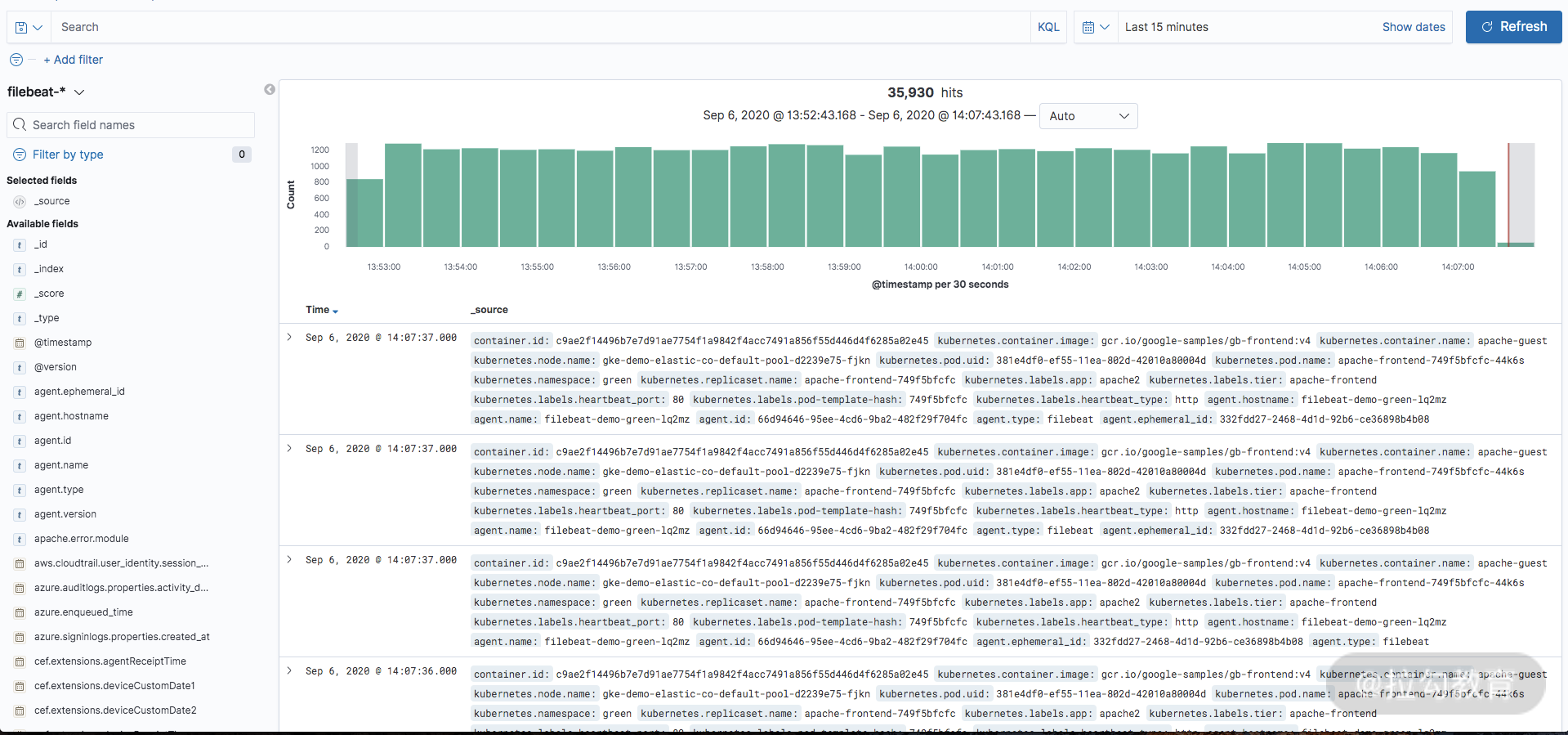
Task: Open the filebeat-* index pattern dropdown
Action: 46,92
